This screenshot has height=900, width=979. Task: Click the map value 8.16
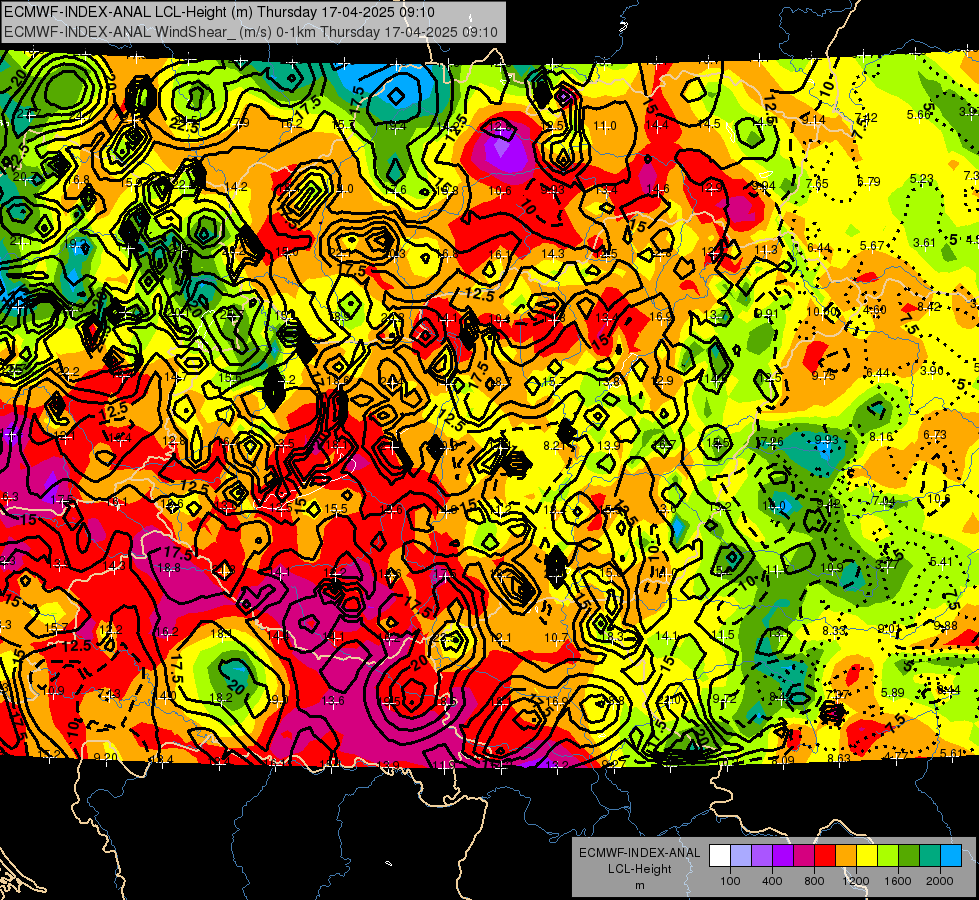tap(881, 437)
